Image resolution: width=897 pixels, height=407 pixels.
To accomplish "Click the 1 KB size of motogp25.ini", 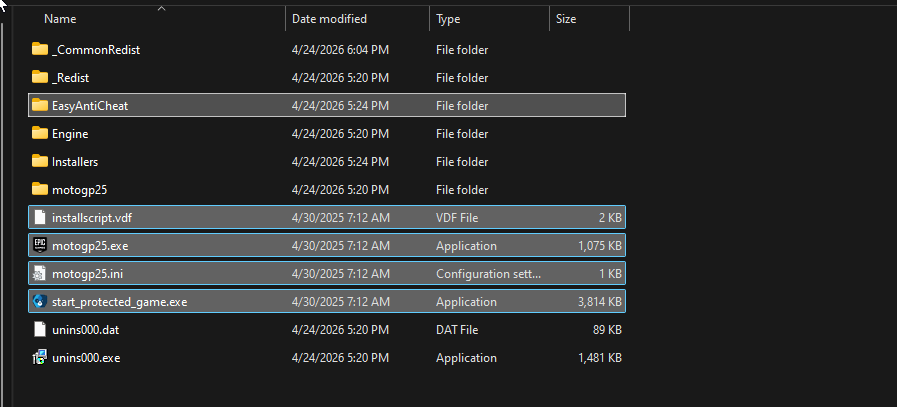I will click(610, 274).
